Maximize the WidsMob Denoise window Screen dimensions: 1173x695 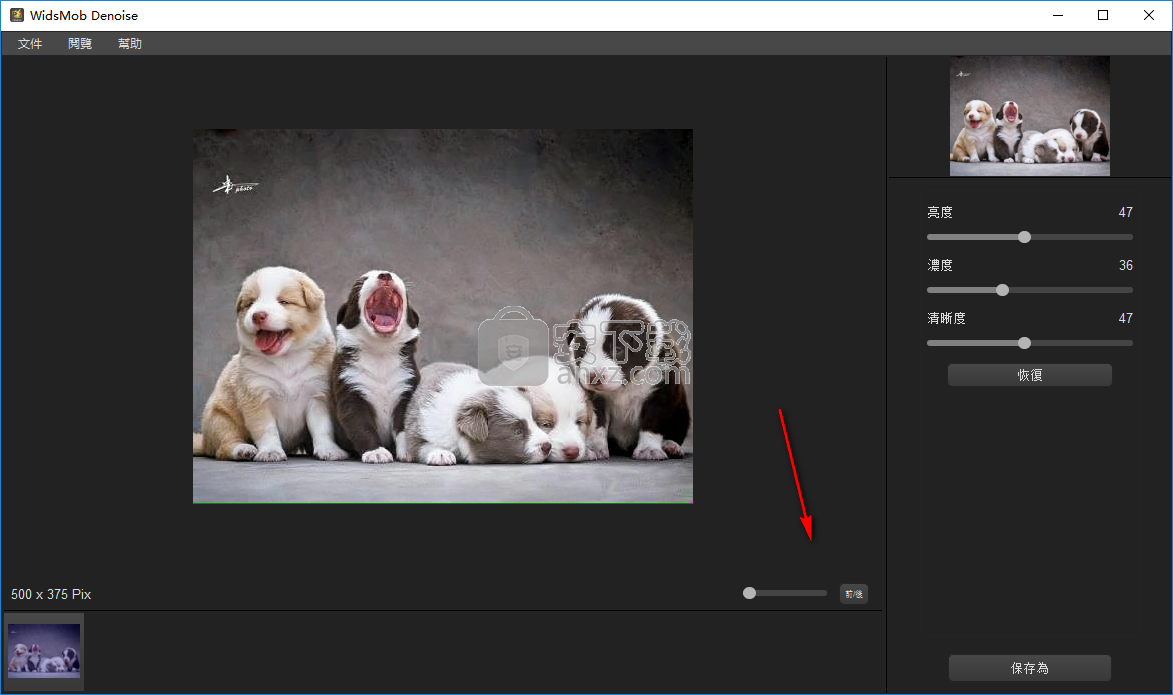click(x=1103, y=15)
